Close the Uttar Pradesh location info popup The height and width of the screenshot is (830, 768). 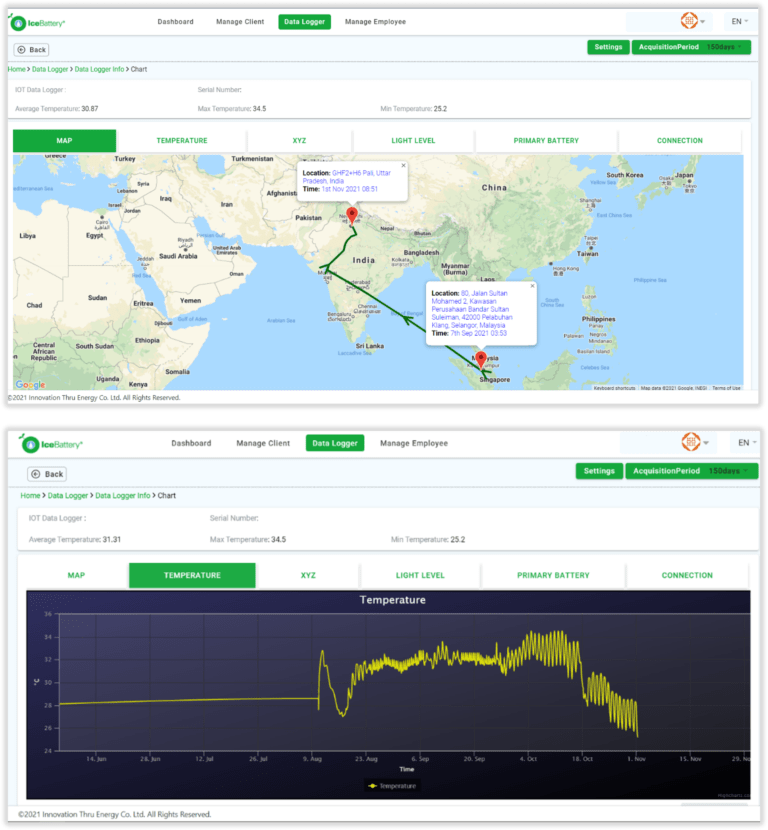(403, 166)
